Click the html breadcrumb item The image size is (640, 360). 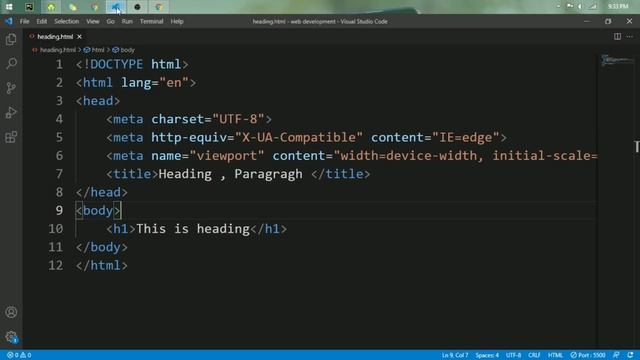click(x=98, y=50)
